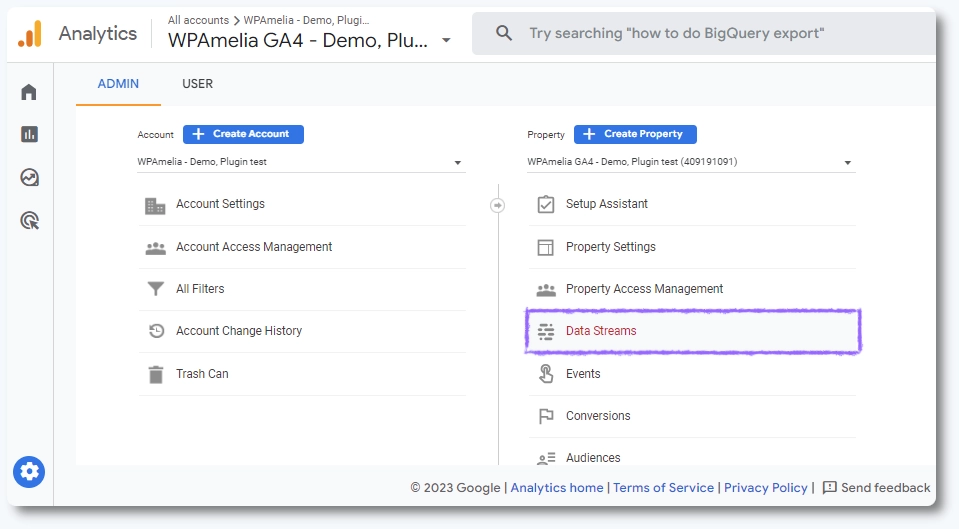The width and height of the screenshot is (959, 529).
Task: Click the circular arrow between columns
Action: pyautogui.click(x=498, y=205)
